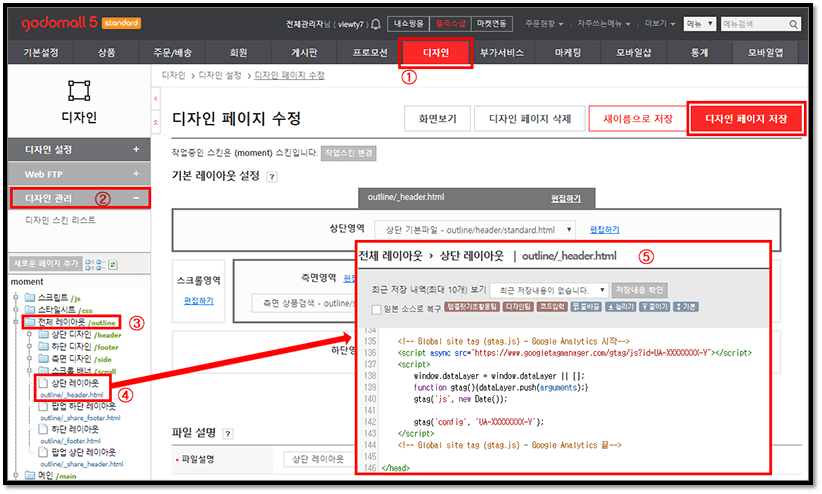Open the 프로모션 top menu

(x=370, y=52)
